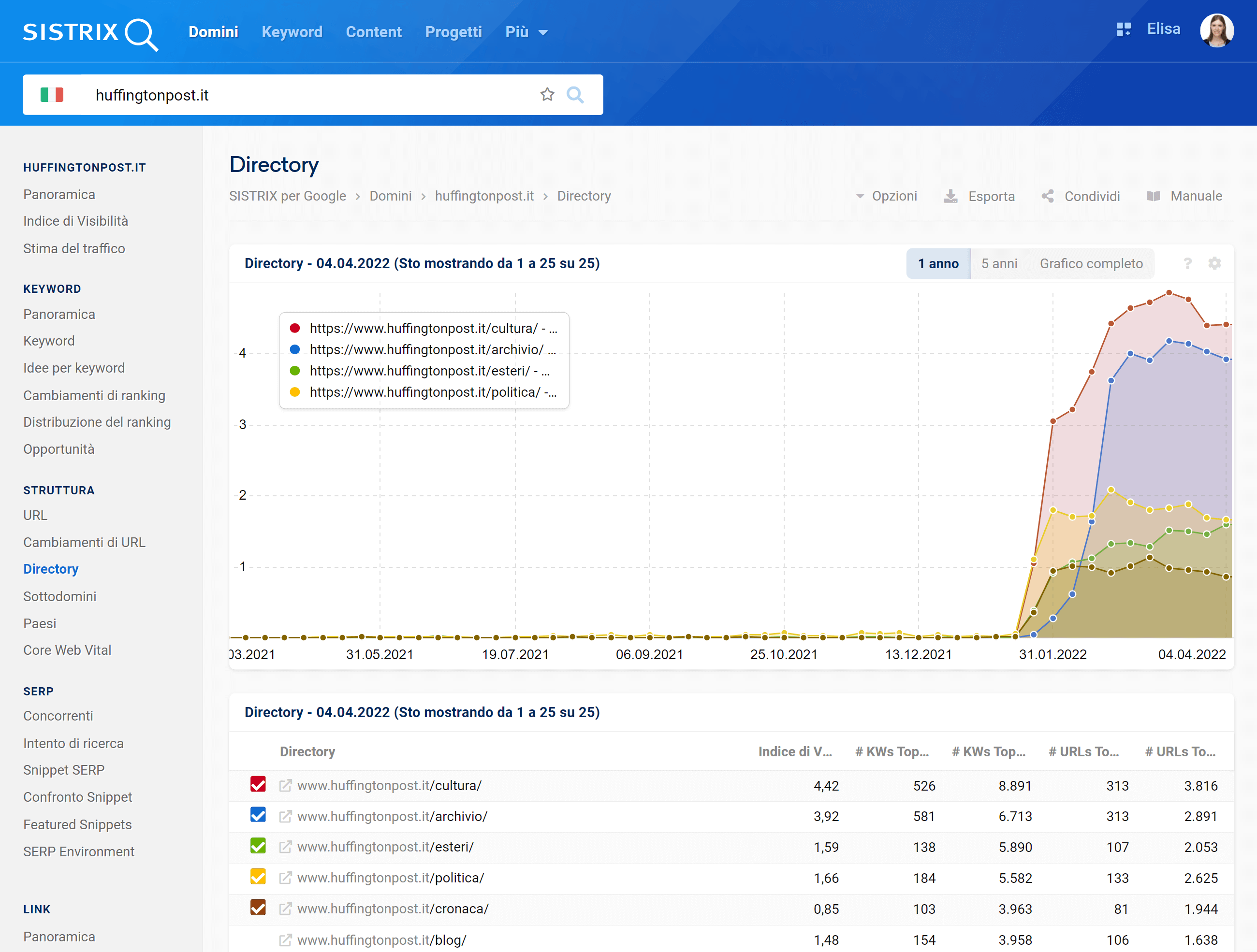Go to huffingtonpost.it breadcrumb link
The height and width of the screenshot is (952, 1257).
pyautogui.click(x=484, y=197)
